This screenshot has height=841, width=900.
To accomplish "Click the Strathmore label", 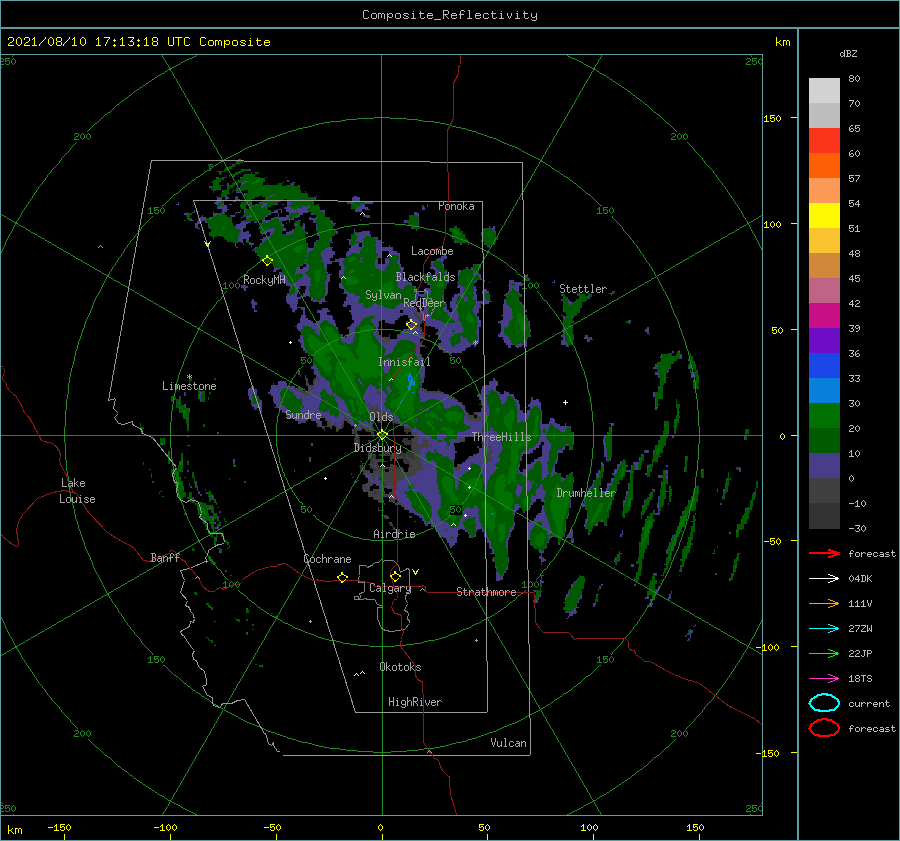I will tap(486, 592).
